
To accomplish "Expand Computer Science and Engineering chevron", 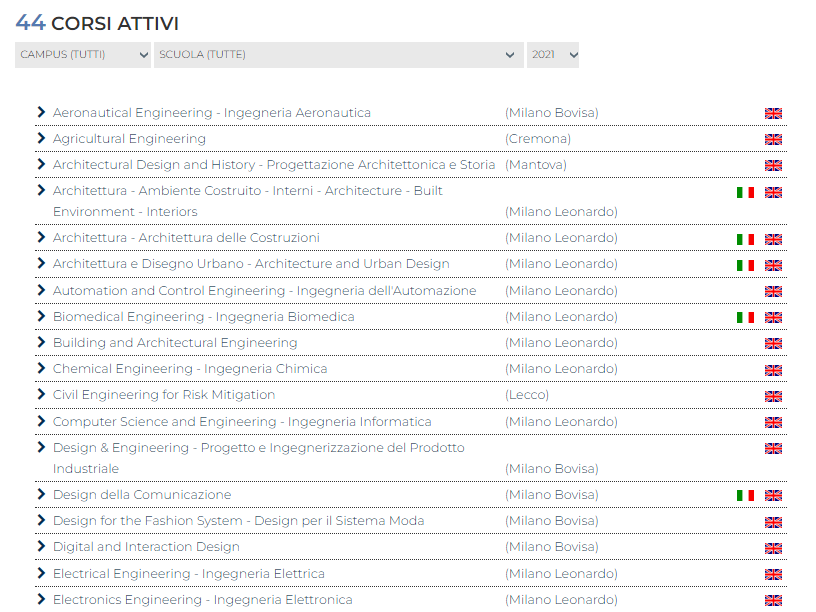I will coord(42,422).
